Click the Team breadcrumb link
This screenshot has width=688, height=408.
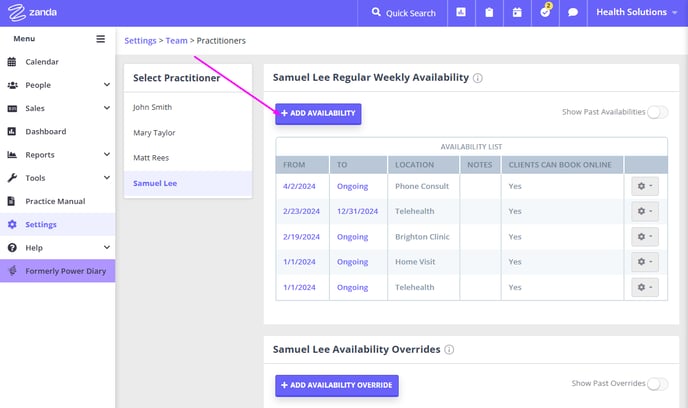(x=176, y=41)
